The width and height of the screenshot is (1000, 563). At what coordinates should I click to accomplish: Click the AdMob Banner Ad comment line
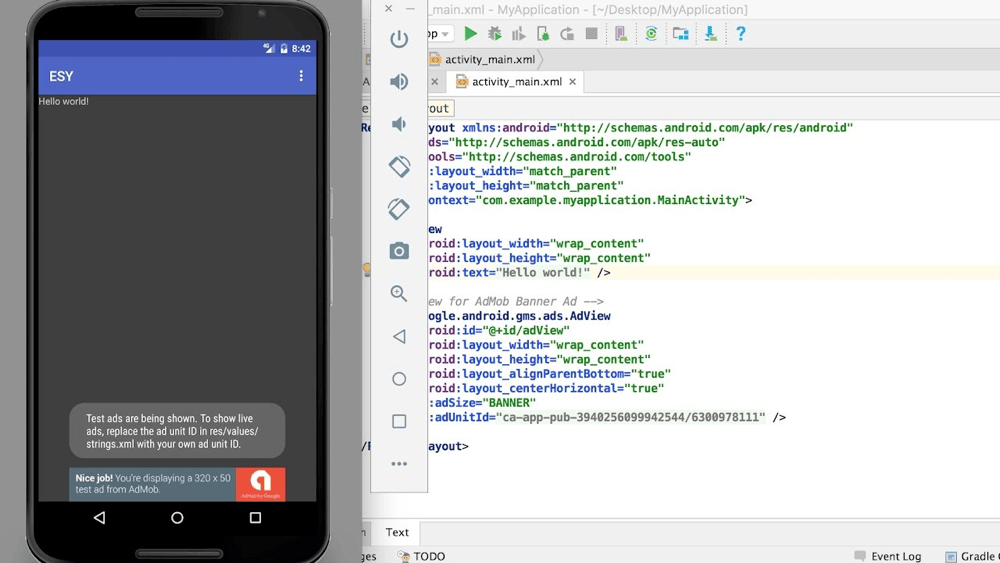coord(515,301)
